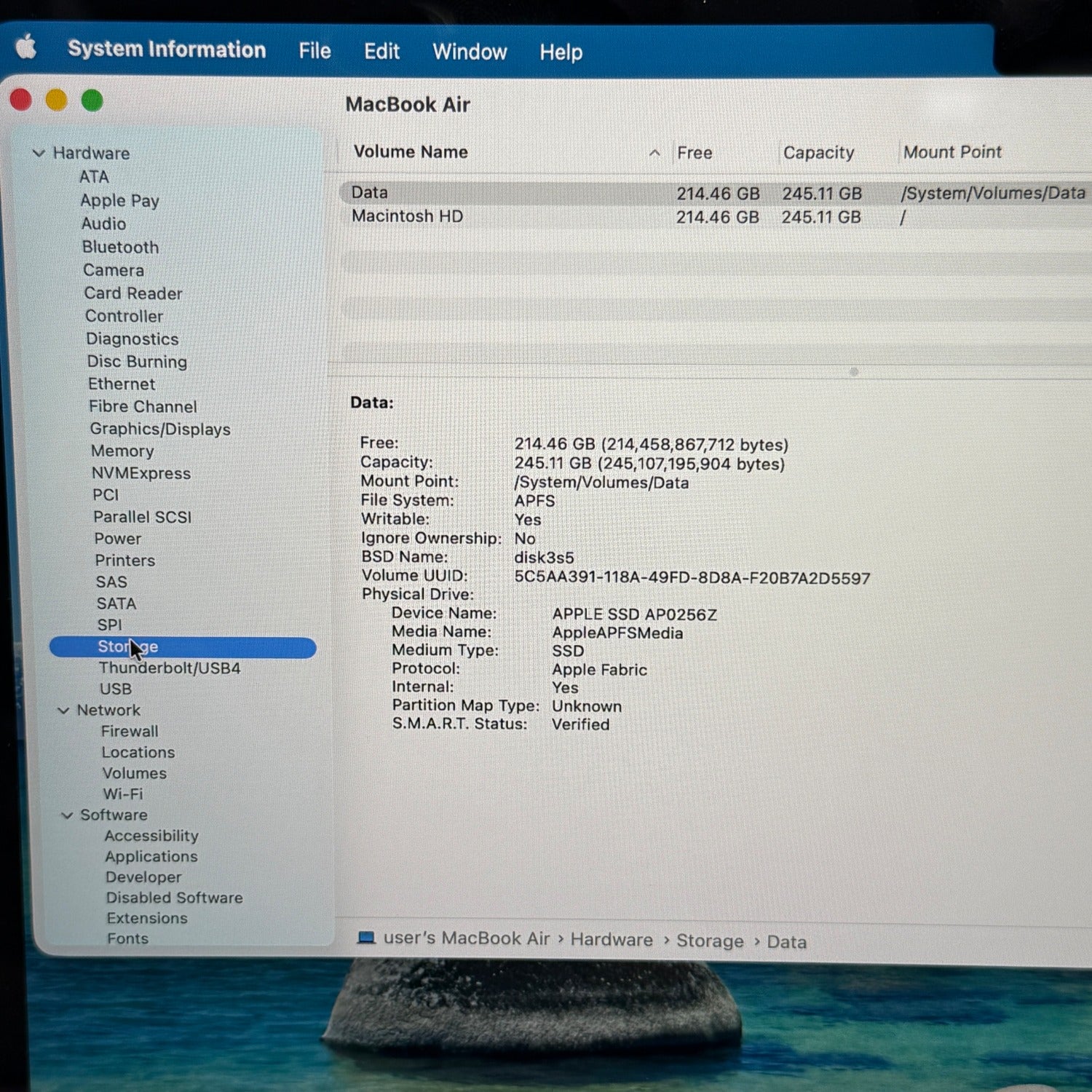Open the Window menu
Viewport: 1092px width, 1092px height.
tap(470, 52)
